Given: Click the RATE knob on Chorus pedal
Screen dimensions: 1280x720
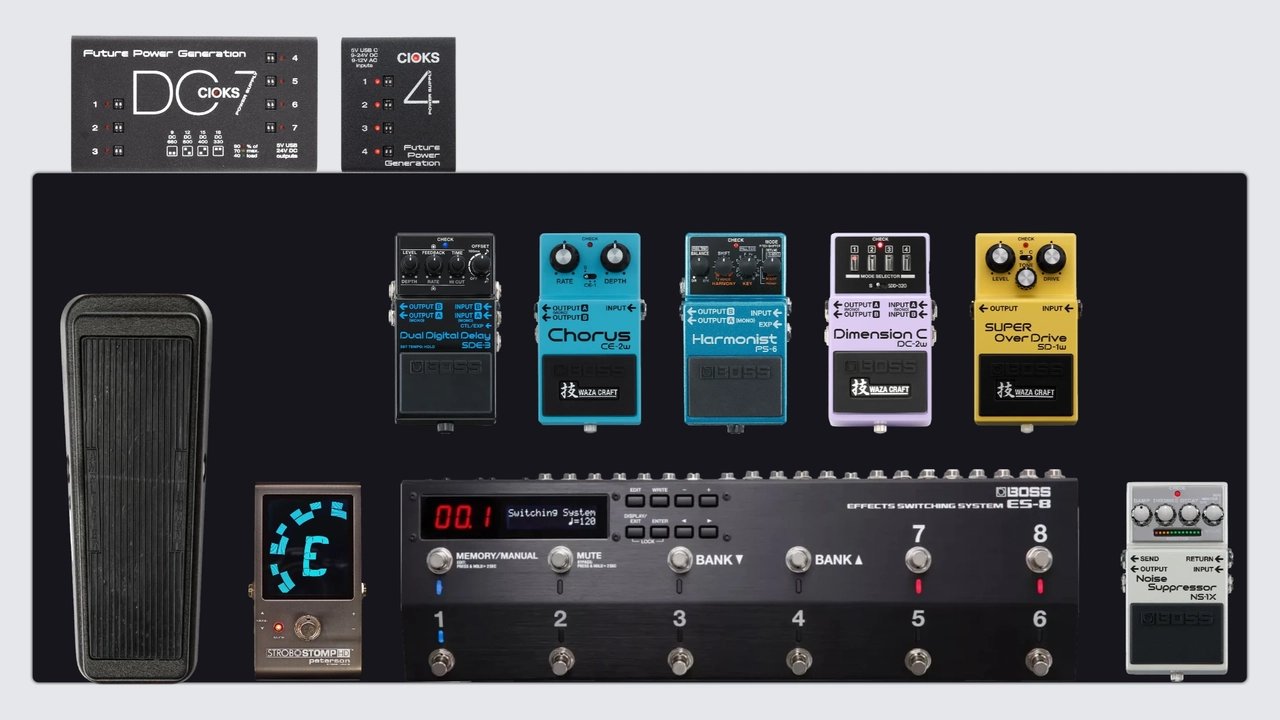Looking at the screenshot, I should tap(564, 257).
